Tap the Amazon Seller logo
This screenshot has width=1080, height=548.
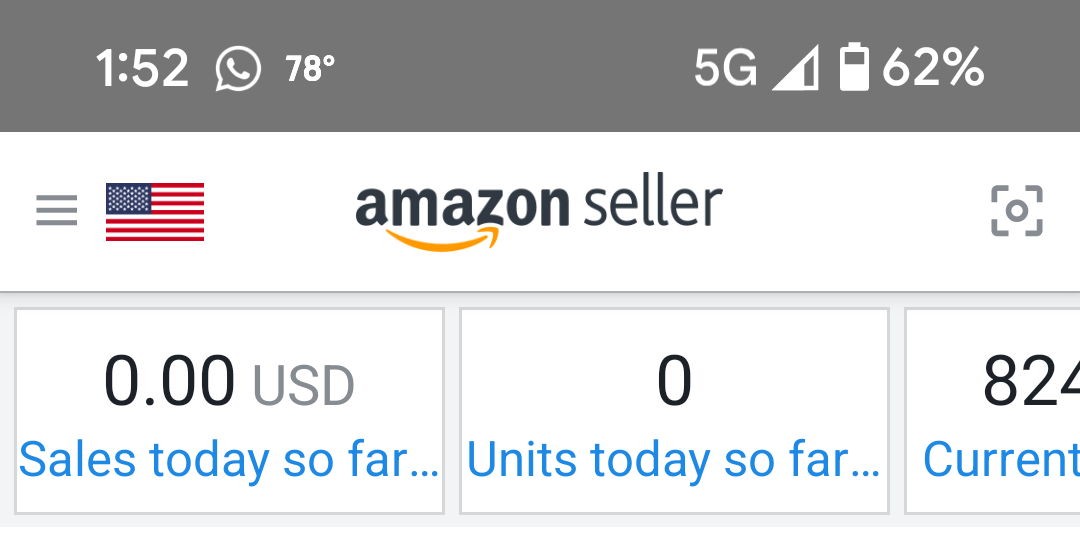point(539,215)
